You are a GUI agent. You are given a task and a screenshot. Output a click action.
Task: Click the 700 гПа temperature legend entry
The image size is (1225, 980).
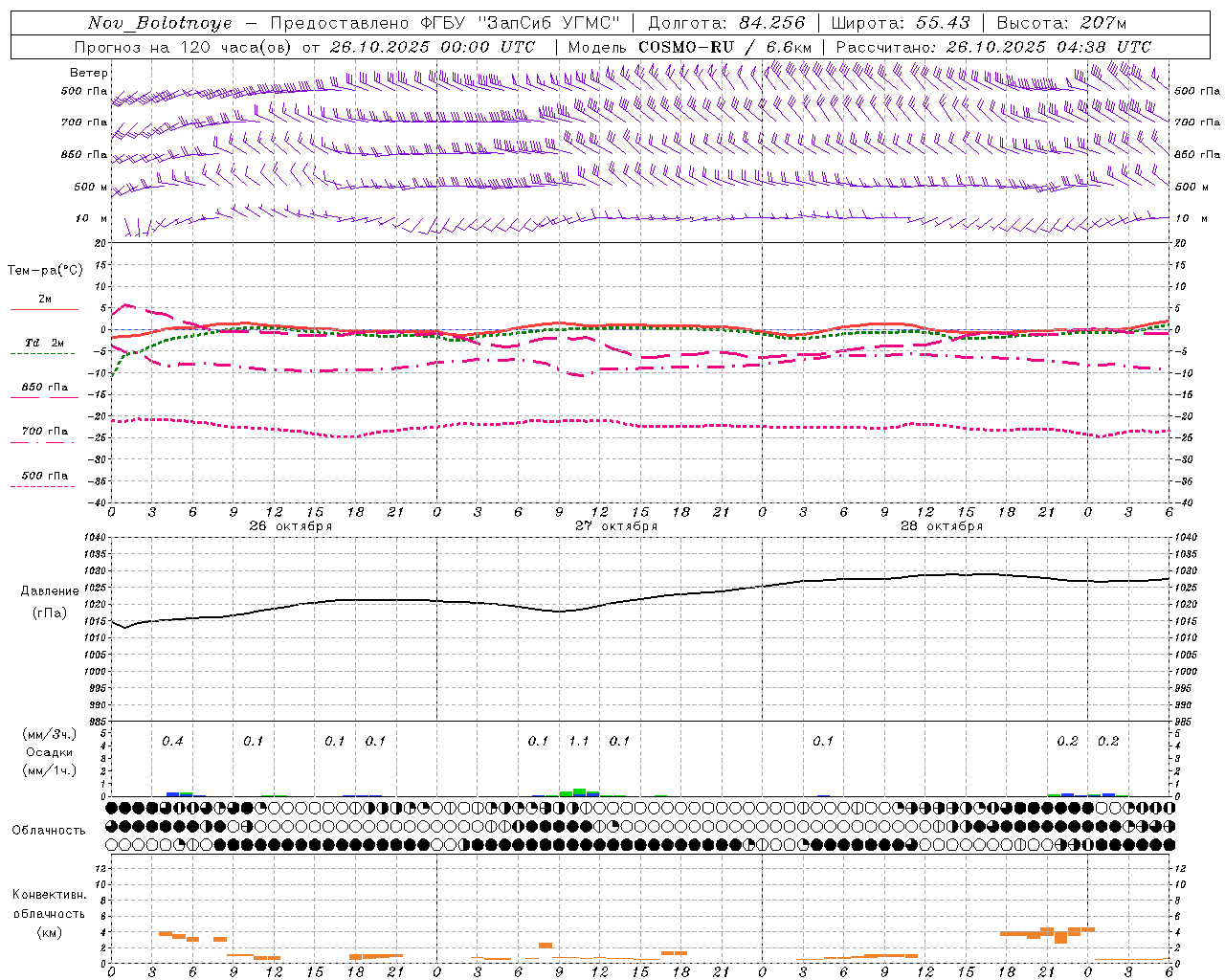coord(45,432)
